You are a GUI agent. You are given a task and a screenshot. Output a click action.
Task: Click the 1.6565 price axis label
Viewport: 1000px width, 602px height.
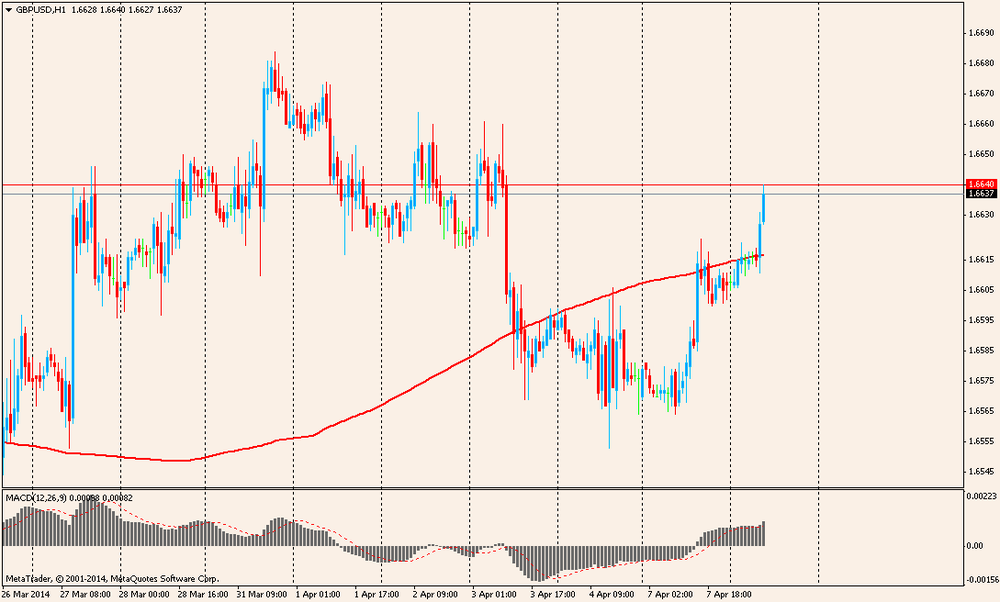pos(981,411)
